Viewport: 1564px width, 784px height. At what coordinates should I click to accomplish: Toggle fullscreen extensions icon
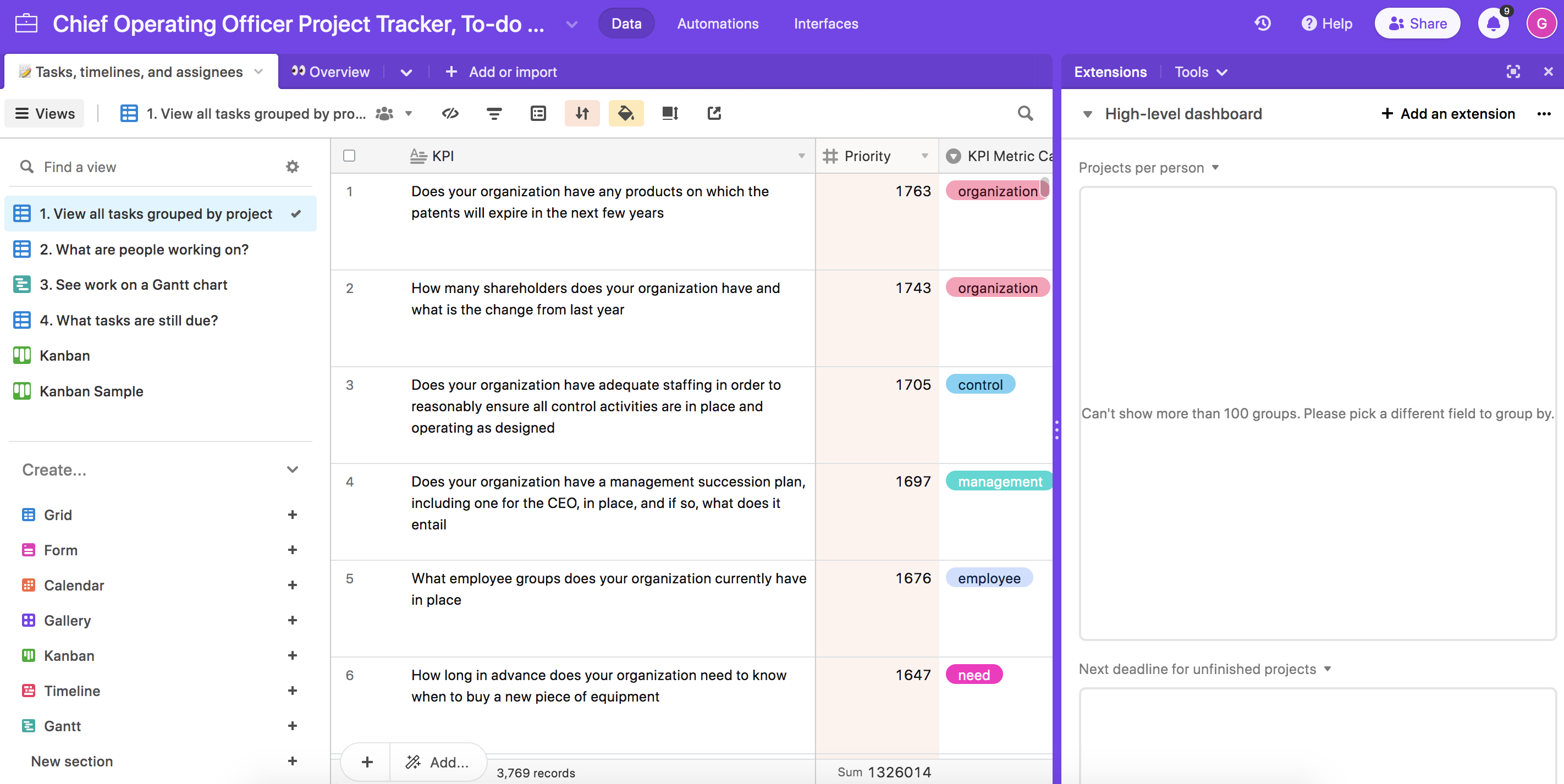1513,71
